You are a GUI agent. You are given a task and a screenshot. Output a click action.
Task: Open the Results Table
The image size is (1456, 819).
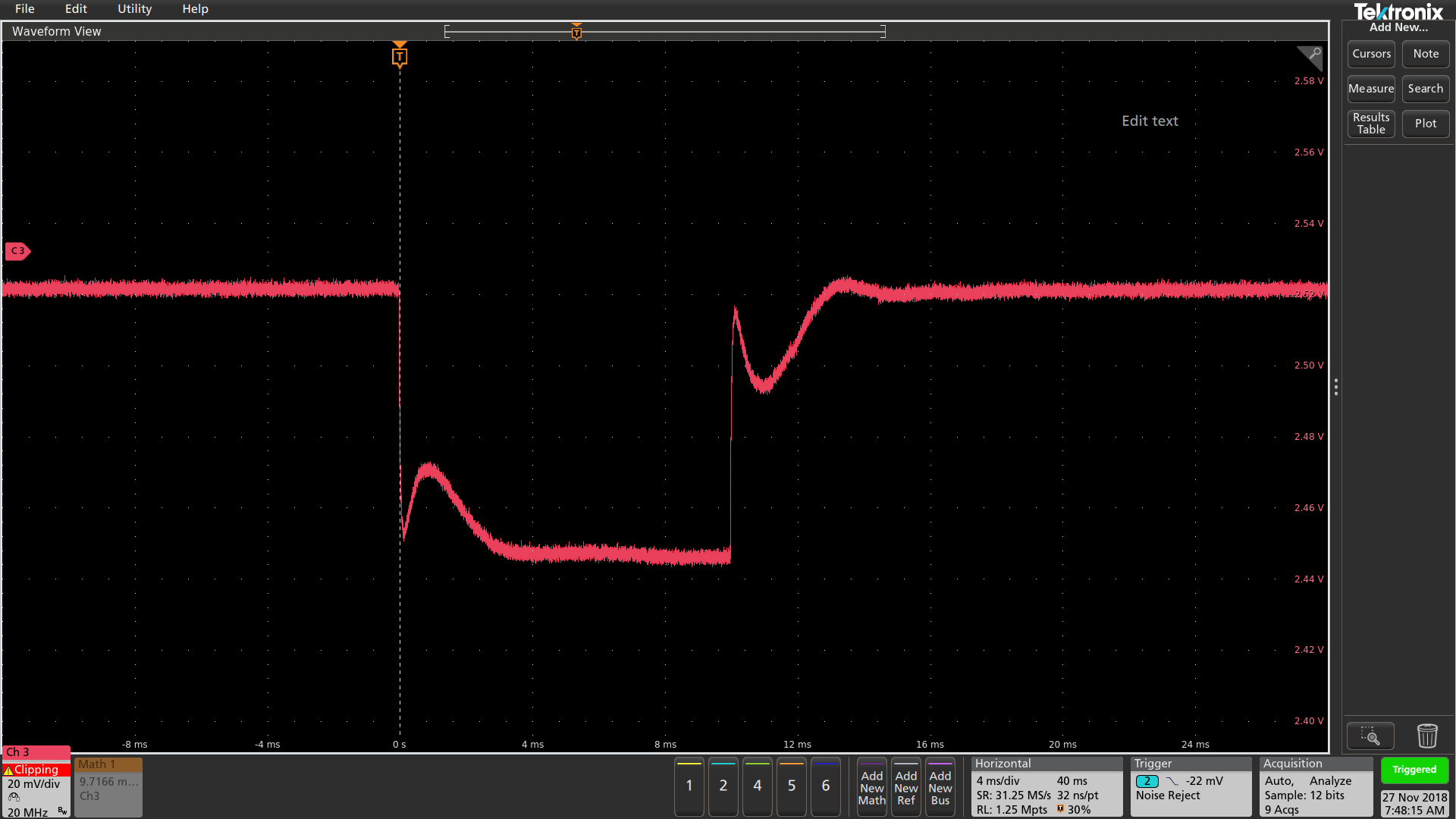tap(1371, 124)
